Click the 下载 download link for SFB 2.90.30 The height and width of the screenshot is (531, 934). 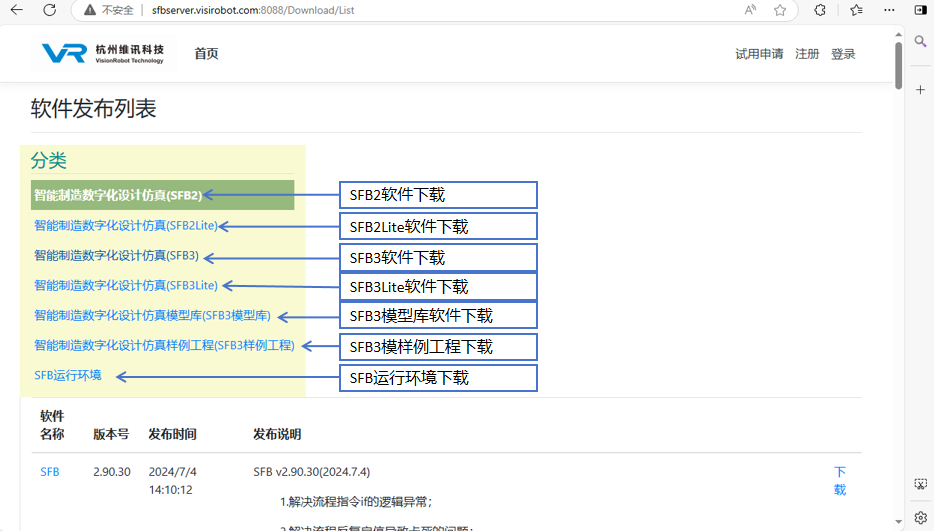click(x=840, y=480)
